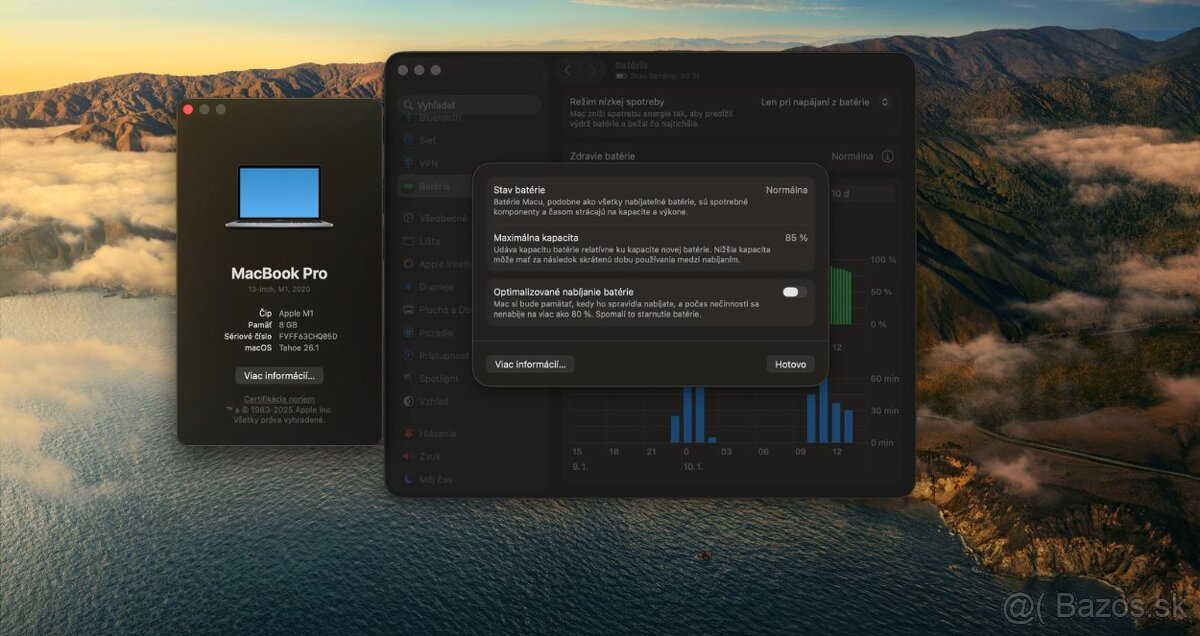Click the macOS Tahoe 26.1 version text
This screenshot has height=636, width=1200.
pos(300,348)
